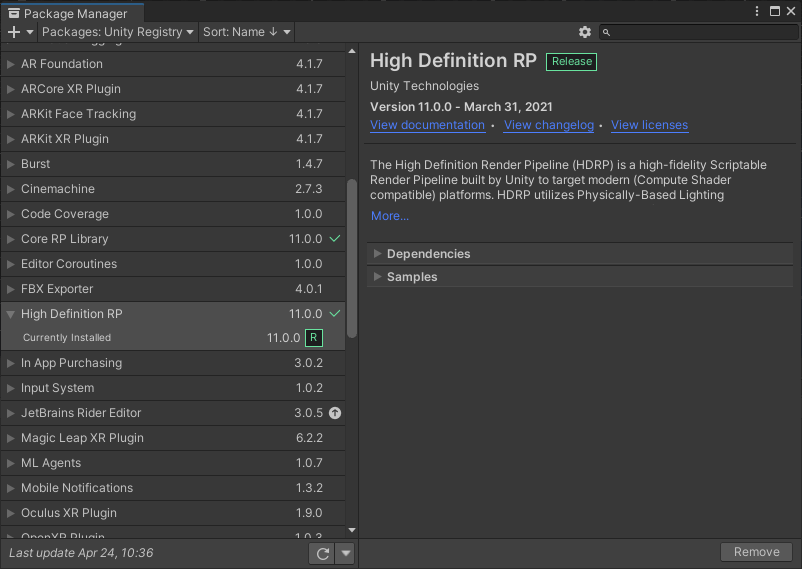The image size is (802, 569).
Task: Expand the Dependencies section
Action: pos(377,253)
